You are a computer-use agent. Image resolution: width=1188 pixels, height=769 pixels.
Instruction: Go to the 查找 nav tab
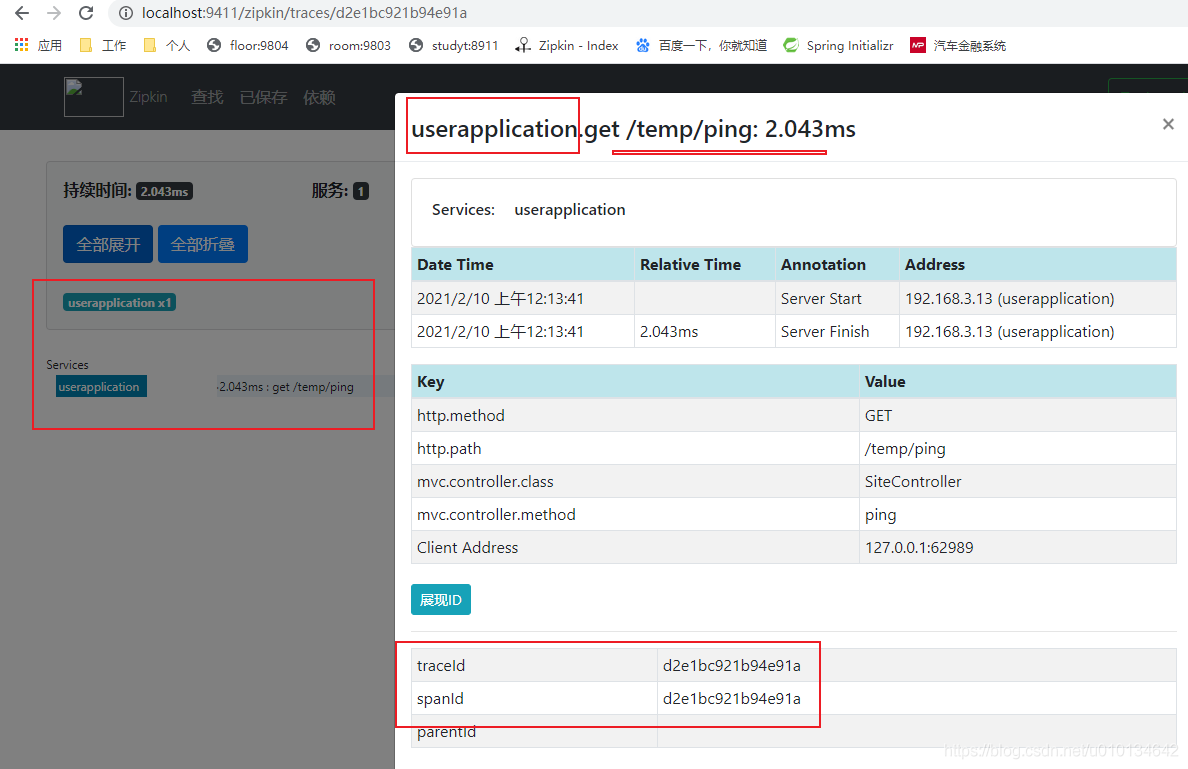[x=207, y=97]
